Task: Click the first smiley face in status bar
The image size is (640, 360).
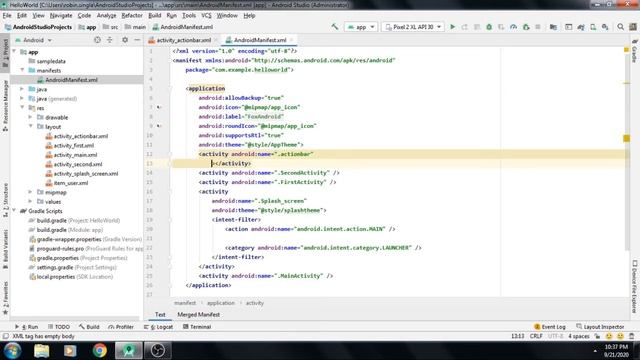Action: click(x=609, y=336)
